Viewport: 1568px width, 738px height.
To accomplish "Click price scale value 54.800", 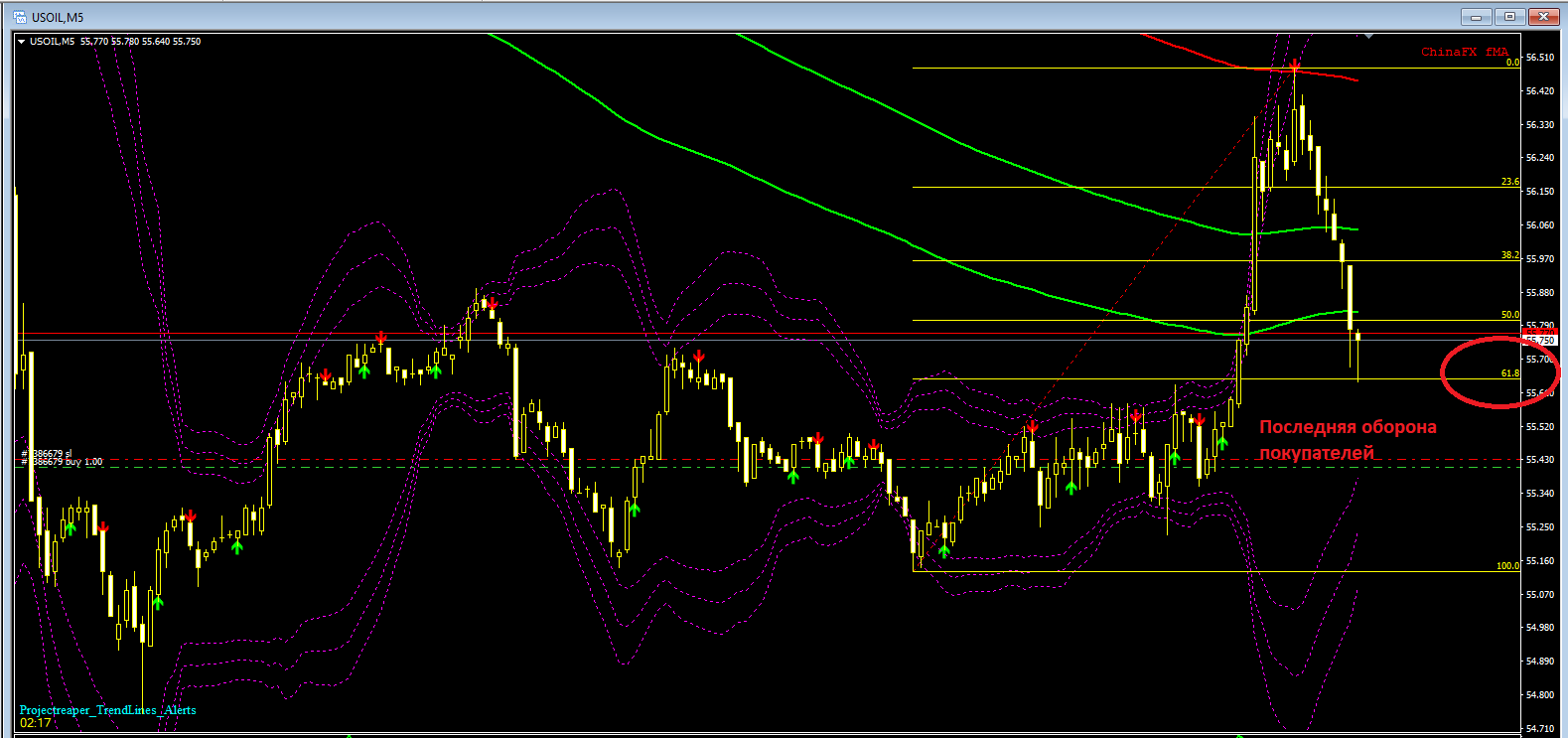I will (x=1540, y=695).
